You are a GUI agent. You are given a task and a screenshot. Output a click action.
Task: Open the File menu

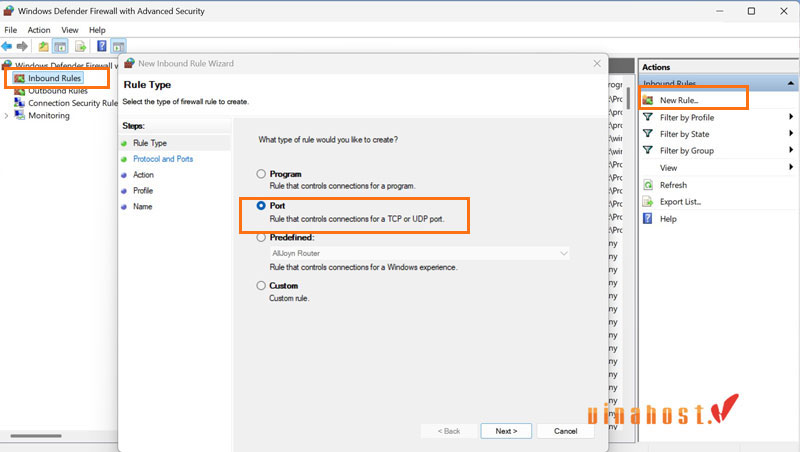(x=11, y=30)
